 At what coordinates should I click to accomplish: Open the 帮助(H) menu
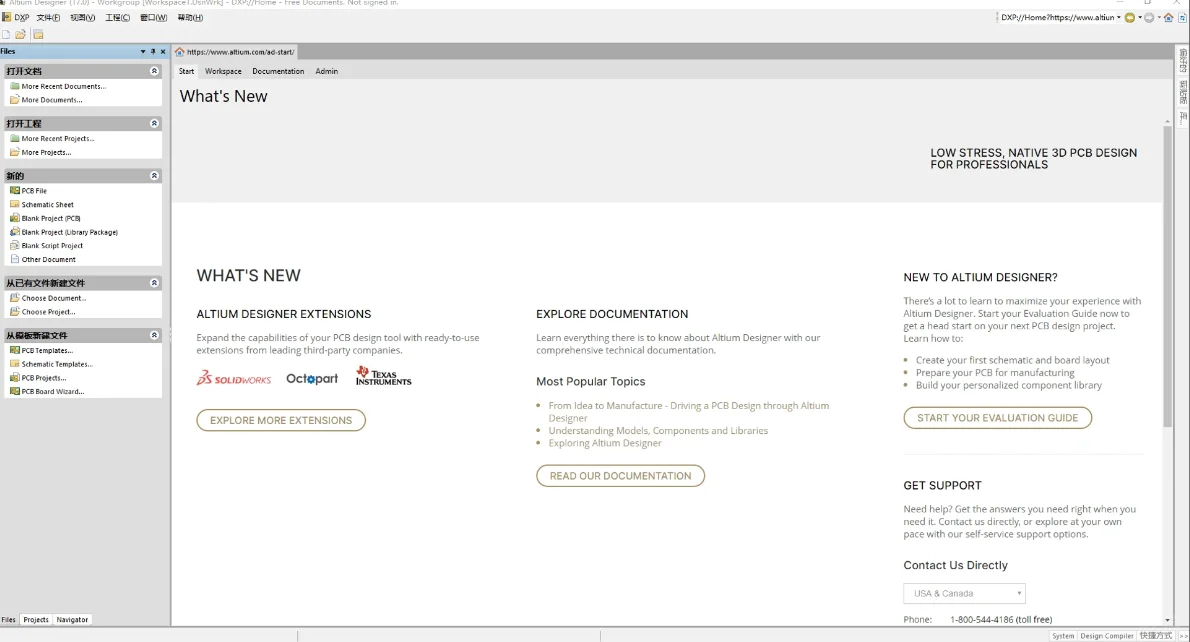(190, 17)
